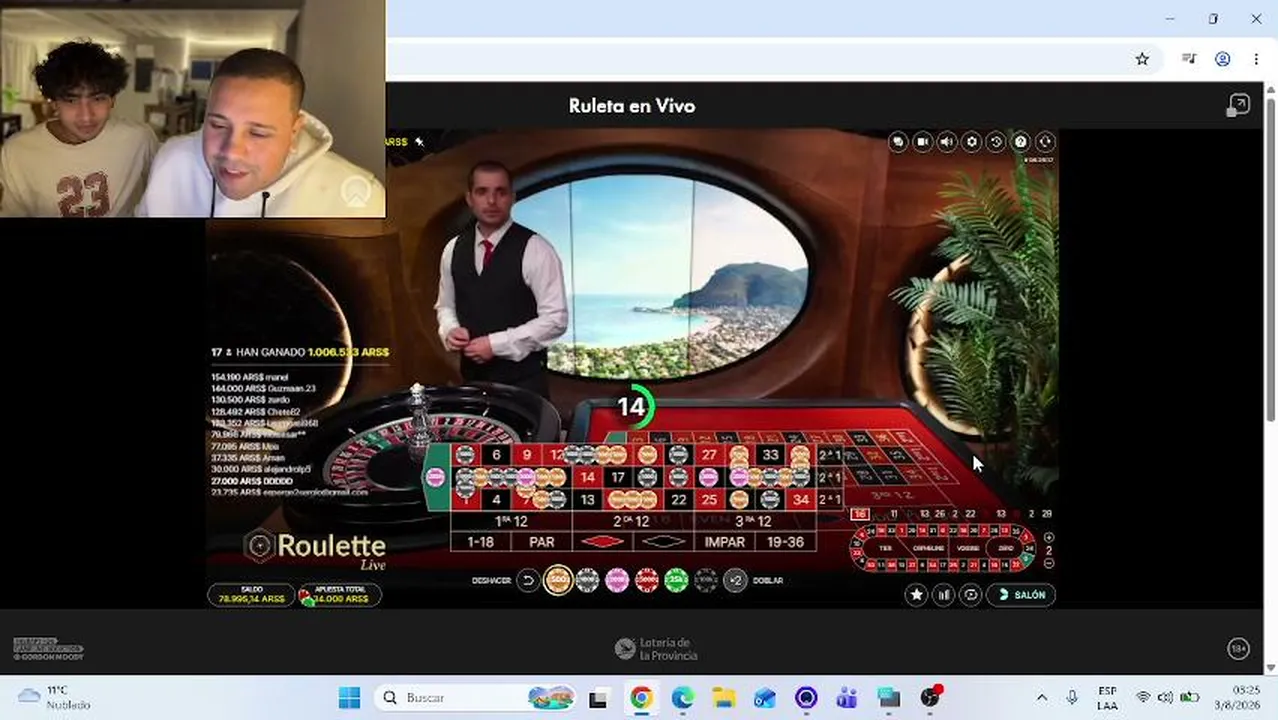Image resolution: width=1278 pixels, height=720 pixels.
Task: Return to the Salón lobby
Action: pos(1021,595)
